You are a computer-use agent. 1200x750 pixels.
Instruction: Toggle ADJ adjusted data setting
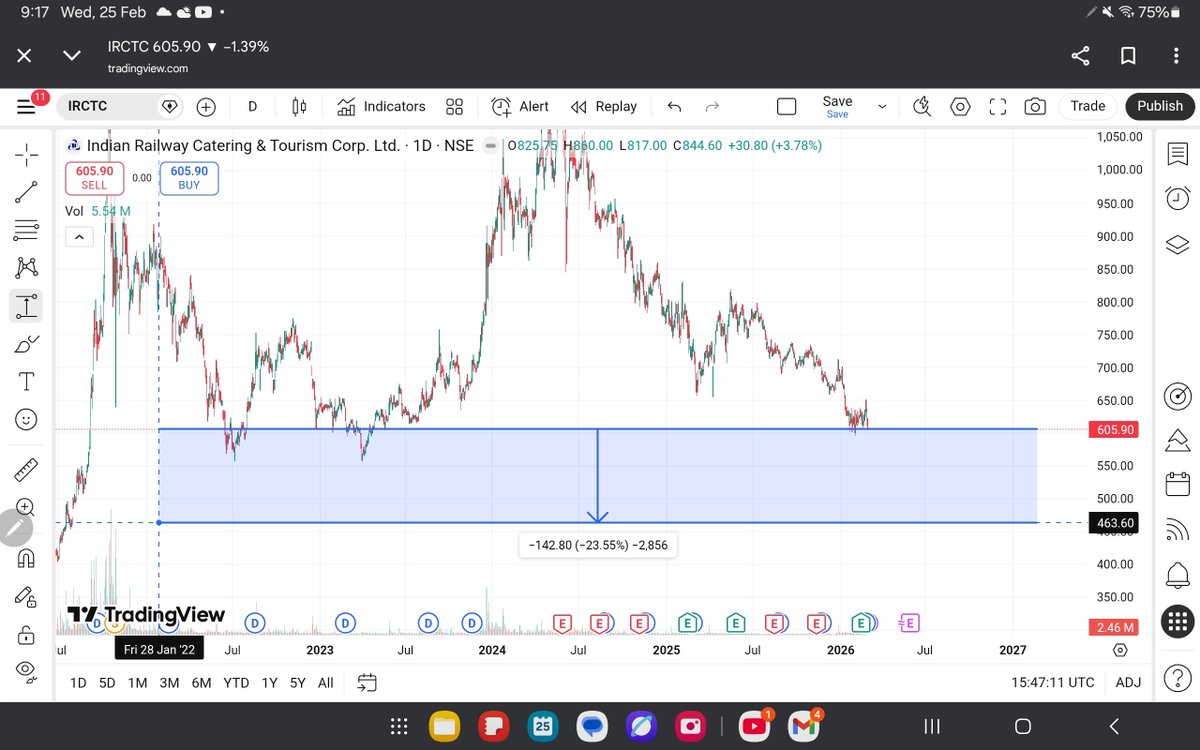(1128, 683)
